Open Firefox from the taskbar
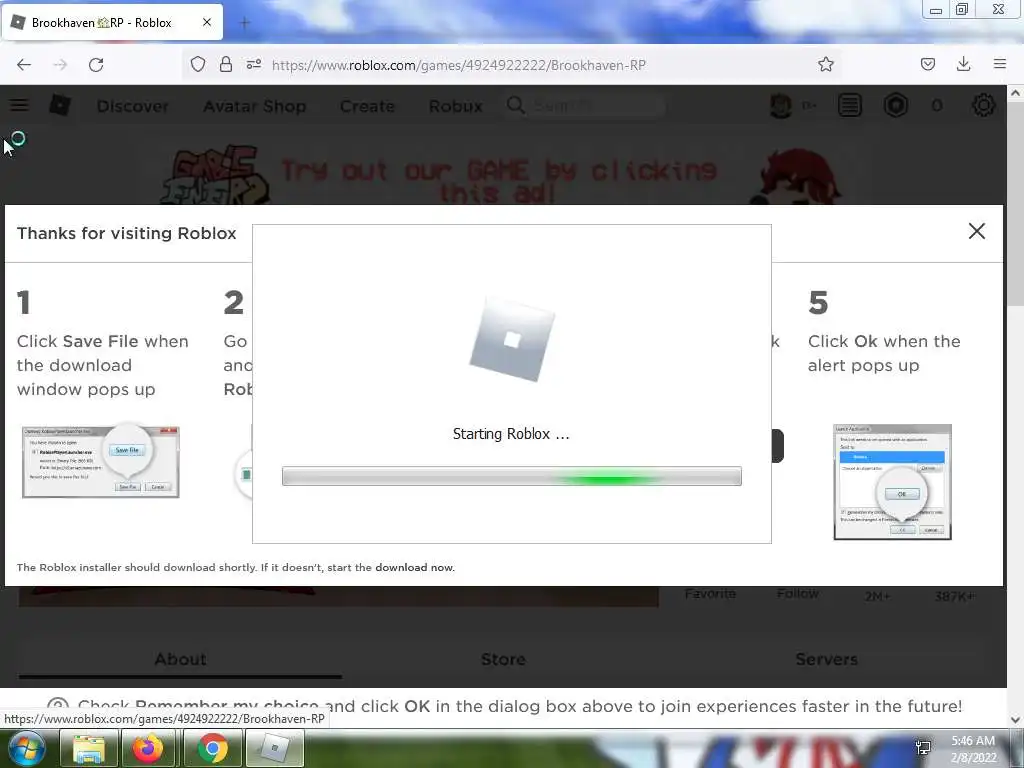 click(x=148, y=748)
